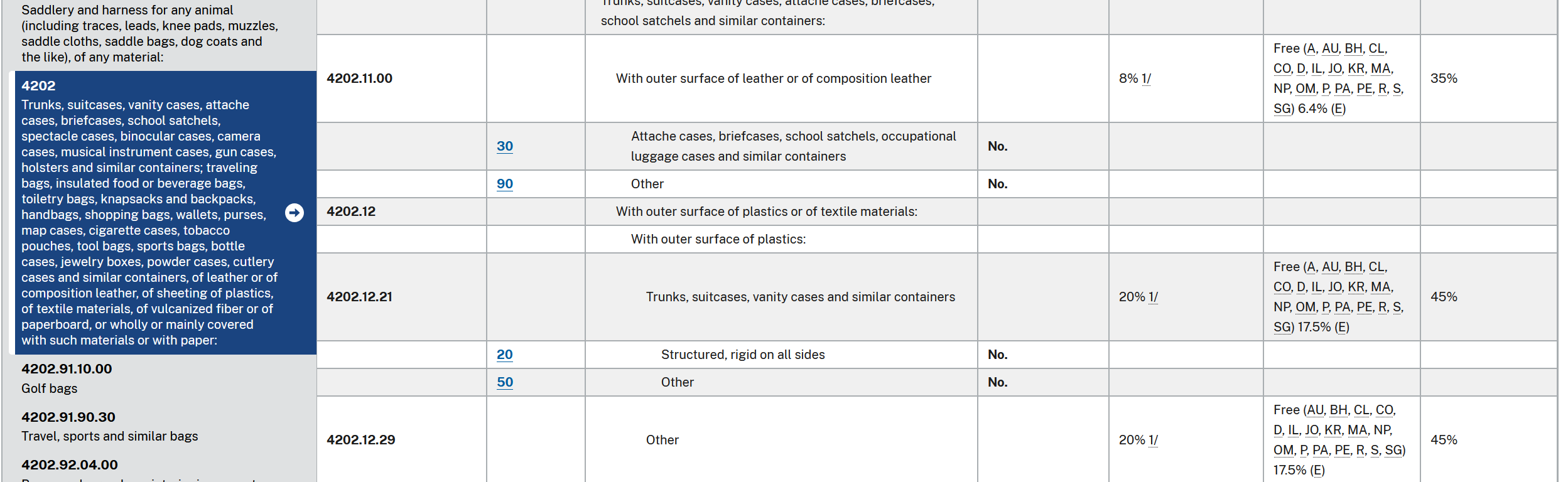The image size is (1568, 482).
Task: Click the 4202.12 heading code
Action: (350, 212)
